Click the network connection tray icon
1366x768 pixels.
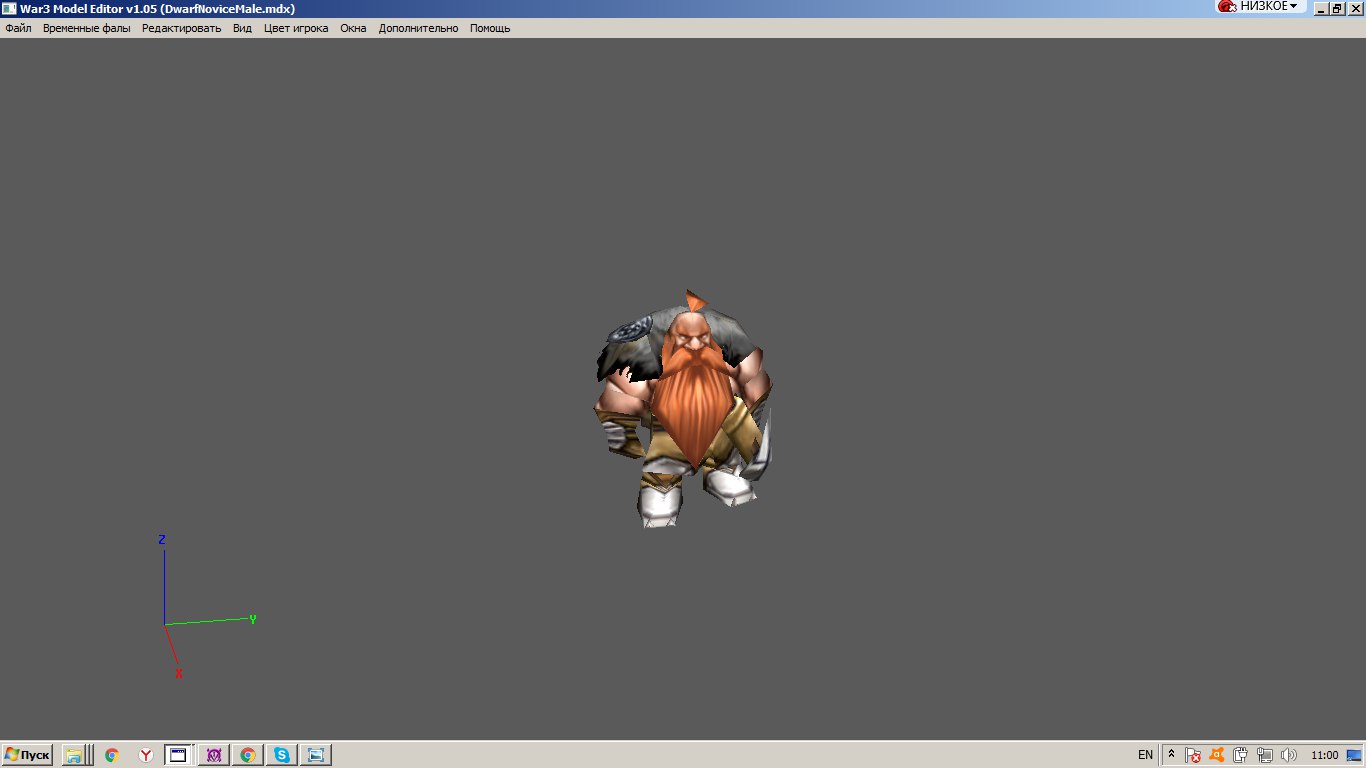click(1265, 755)
